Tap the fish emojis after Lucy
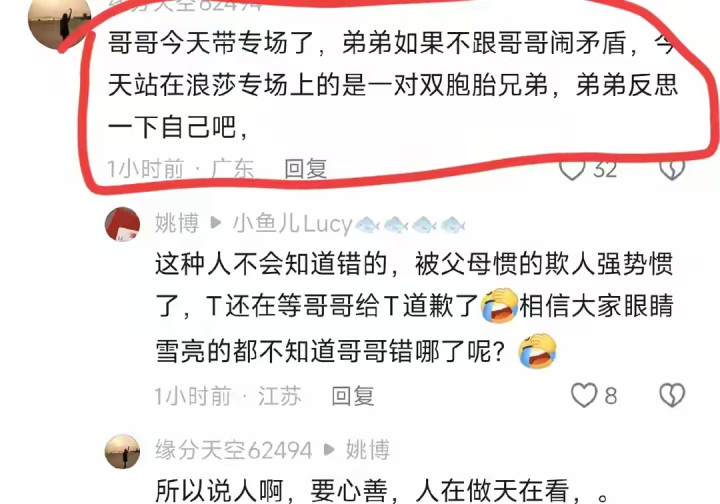This screenshot has height=504, width=720. click(411, 225)
